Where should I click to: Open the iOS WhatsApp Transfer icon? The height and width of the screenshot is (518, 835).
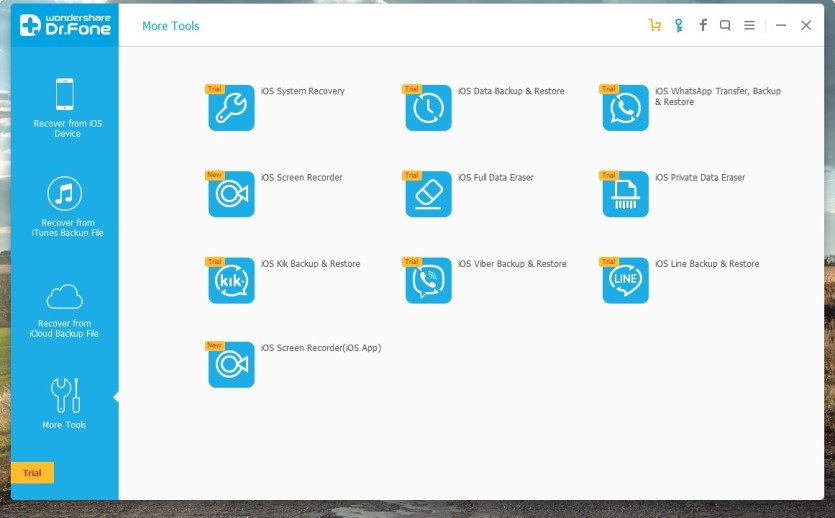pos(625,108)
